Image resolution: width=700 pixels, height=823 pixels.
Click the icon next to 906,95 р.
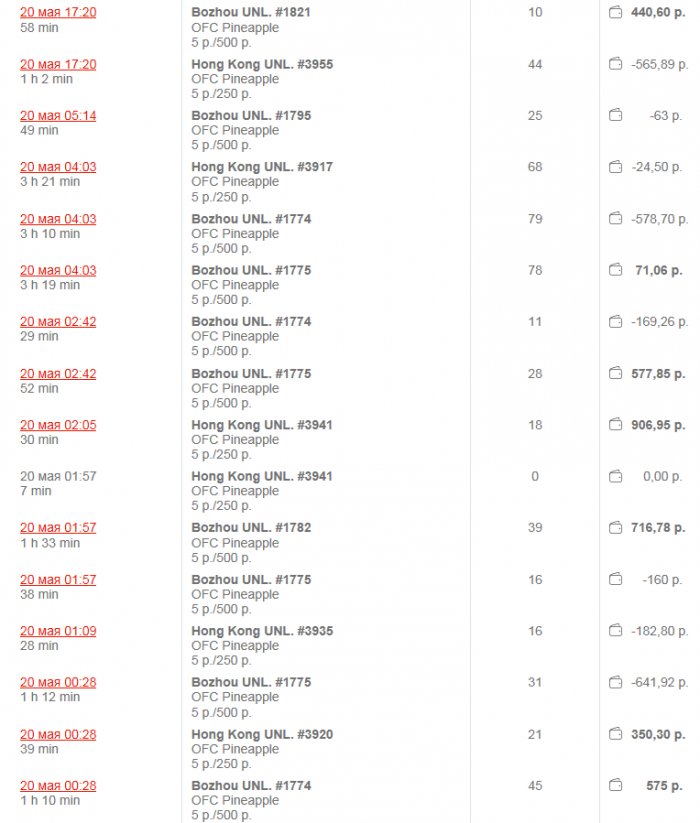(615, 425)
